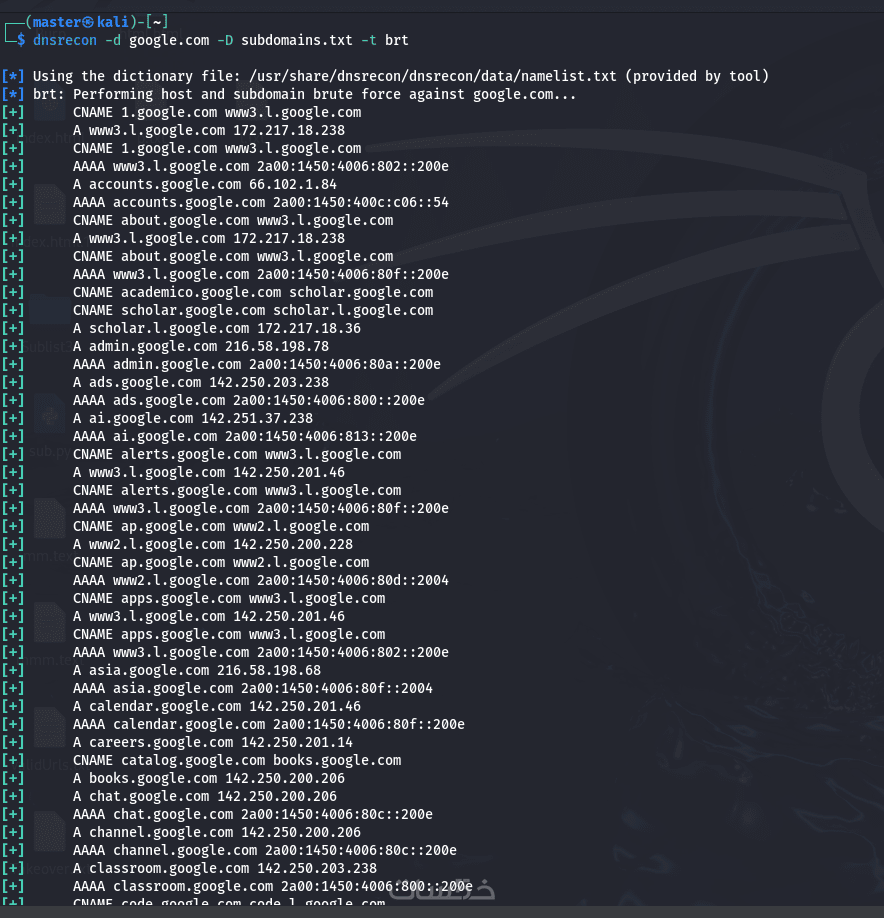Image resolution: width=884 pixels, height=918 pixels.
Task: Select the 'A admin.google.com 216.58.198.78' record
Action: click(201, 347)
